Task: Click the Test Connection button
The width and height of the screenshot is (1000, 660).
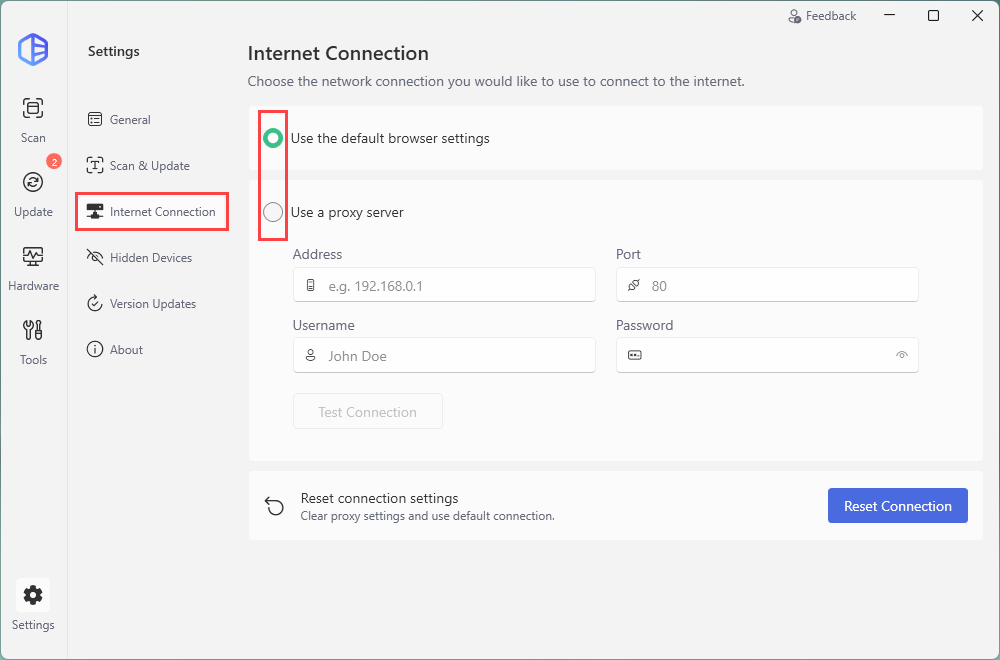Action: click(x=367, y=412)
